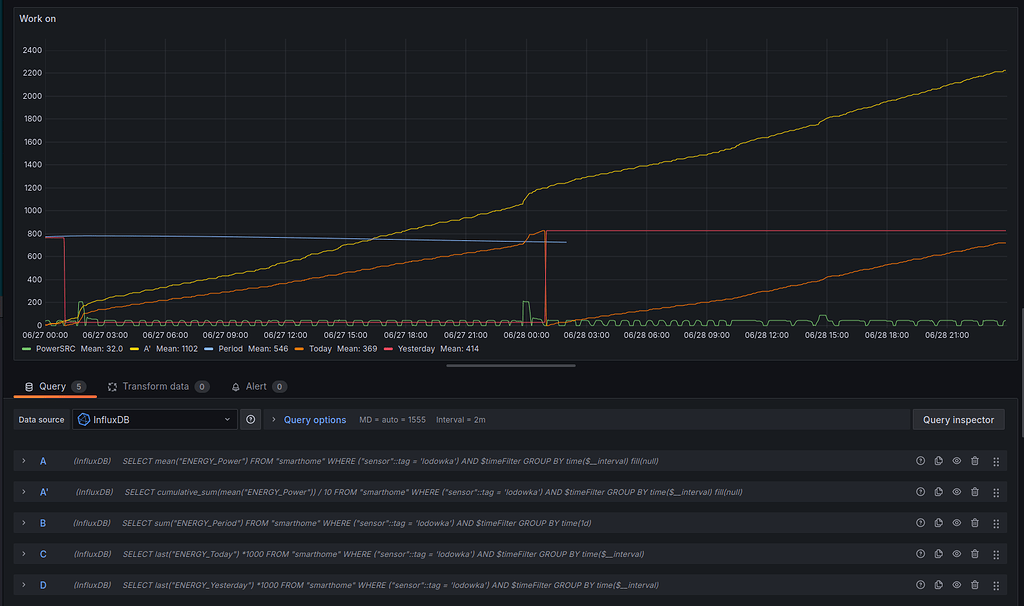Expand query A' editor with its chevron
The width and height of the screenshot is (1024, 606).
pos(23,492)
